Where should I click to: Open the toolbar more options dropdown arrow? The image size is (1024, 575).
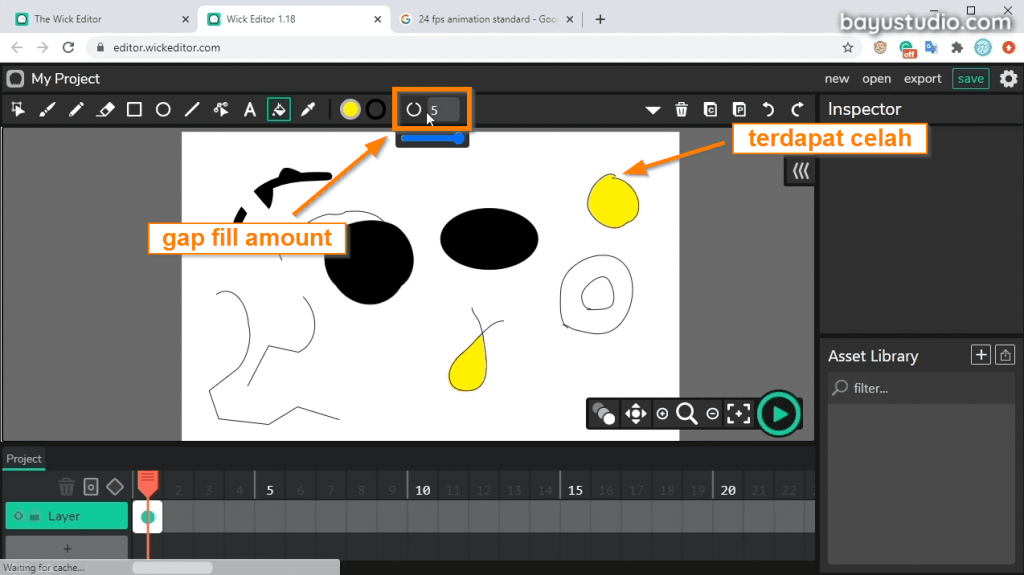point(652,110)
